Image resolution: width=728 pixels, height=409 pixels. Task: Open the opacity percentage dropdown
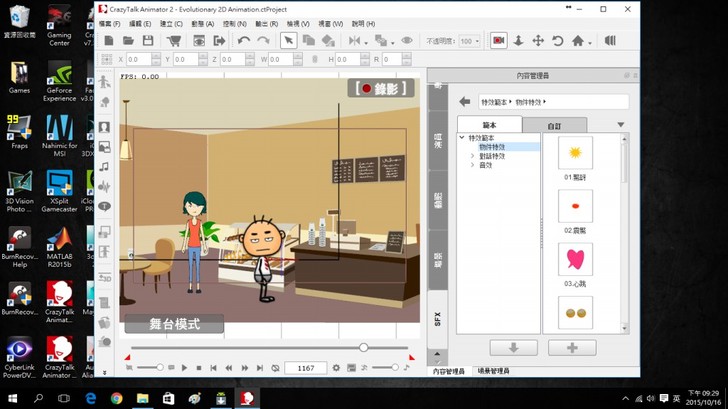pyautogui.click(x=470, y=41)
